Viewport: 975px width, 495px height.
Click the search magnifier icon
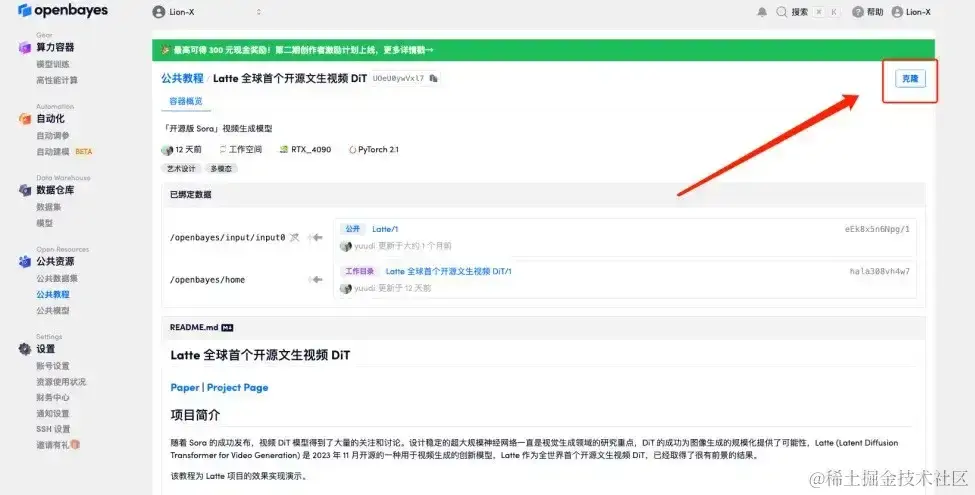click(x=782, y=12)
